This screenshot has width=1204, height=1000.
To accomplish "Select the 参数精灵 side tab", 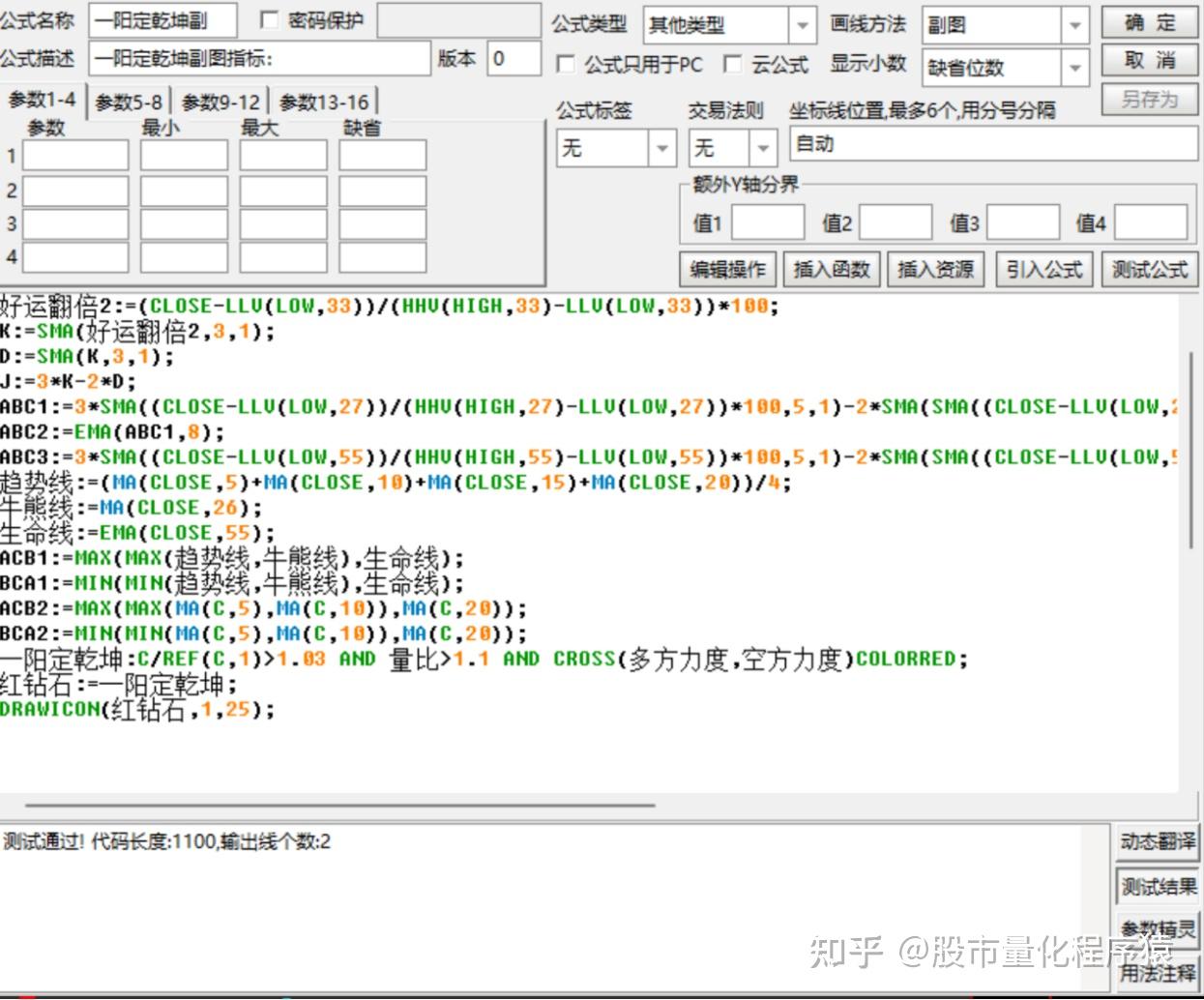I will coord(1158,929).
